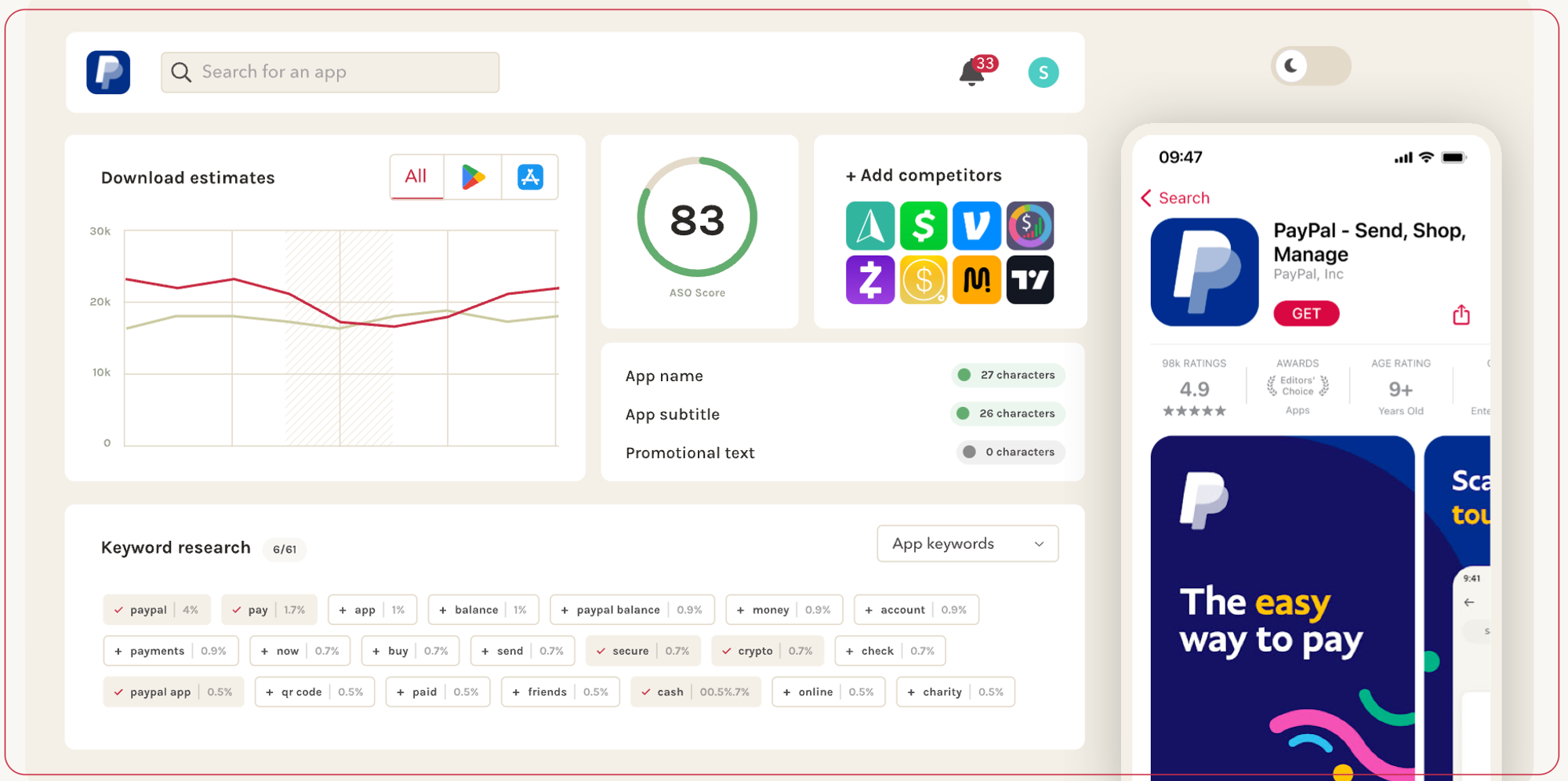This screenshot has width=1568, height=781.
Task: Uncheck the crypto keyword chip
Action: click(x=768, y=651)
